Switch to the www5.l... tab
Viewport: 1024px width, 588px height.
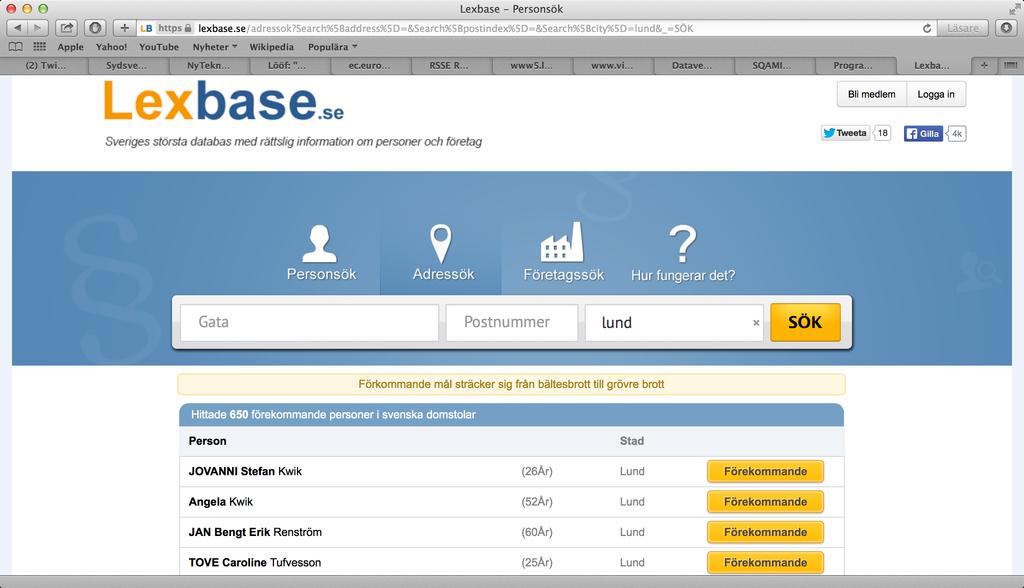coord(531,65)
